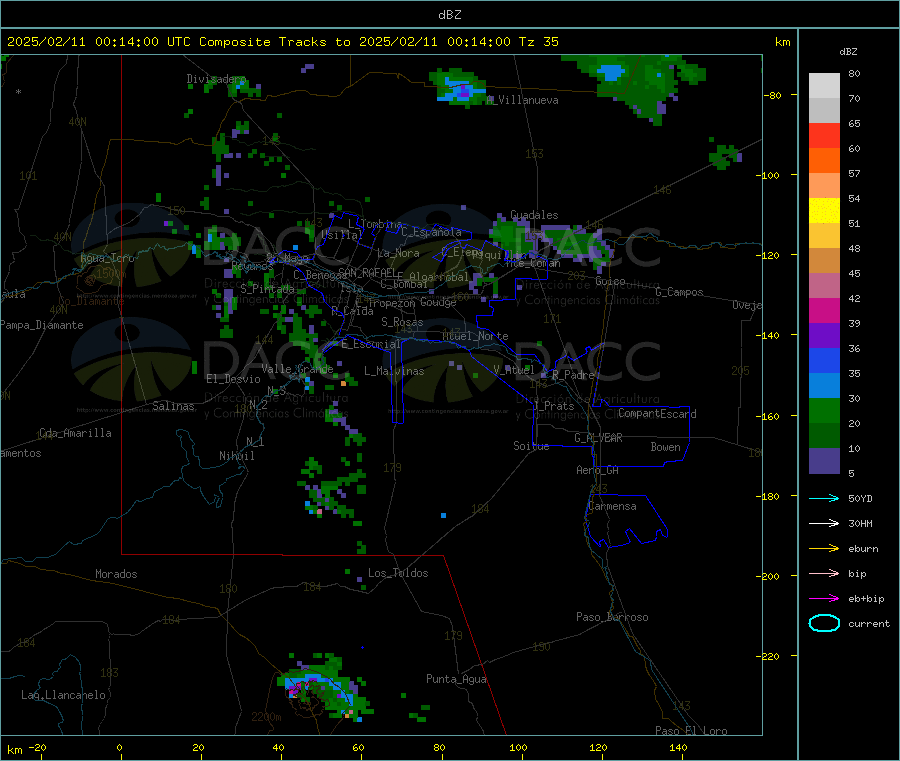Click the timestamp header text
This screenshot has height=761, width=900.
click(x=282, y=42)
